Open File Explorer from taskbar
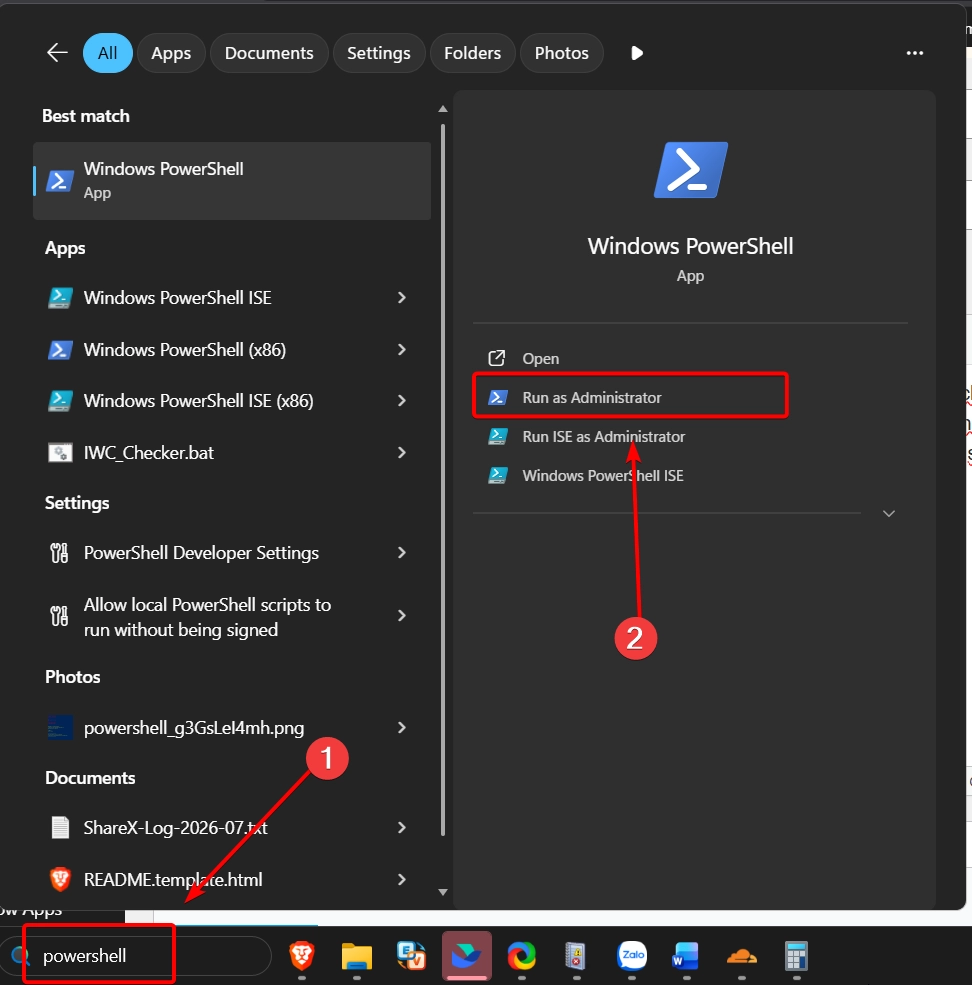972x985 pixels. click(357, 956)
